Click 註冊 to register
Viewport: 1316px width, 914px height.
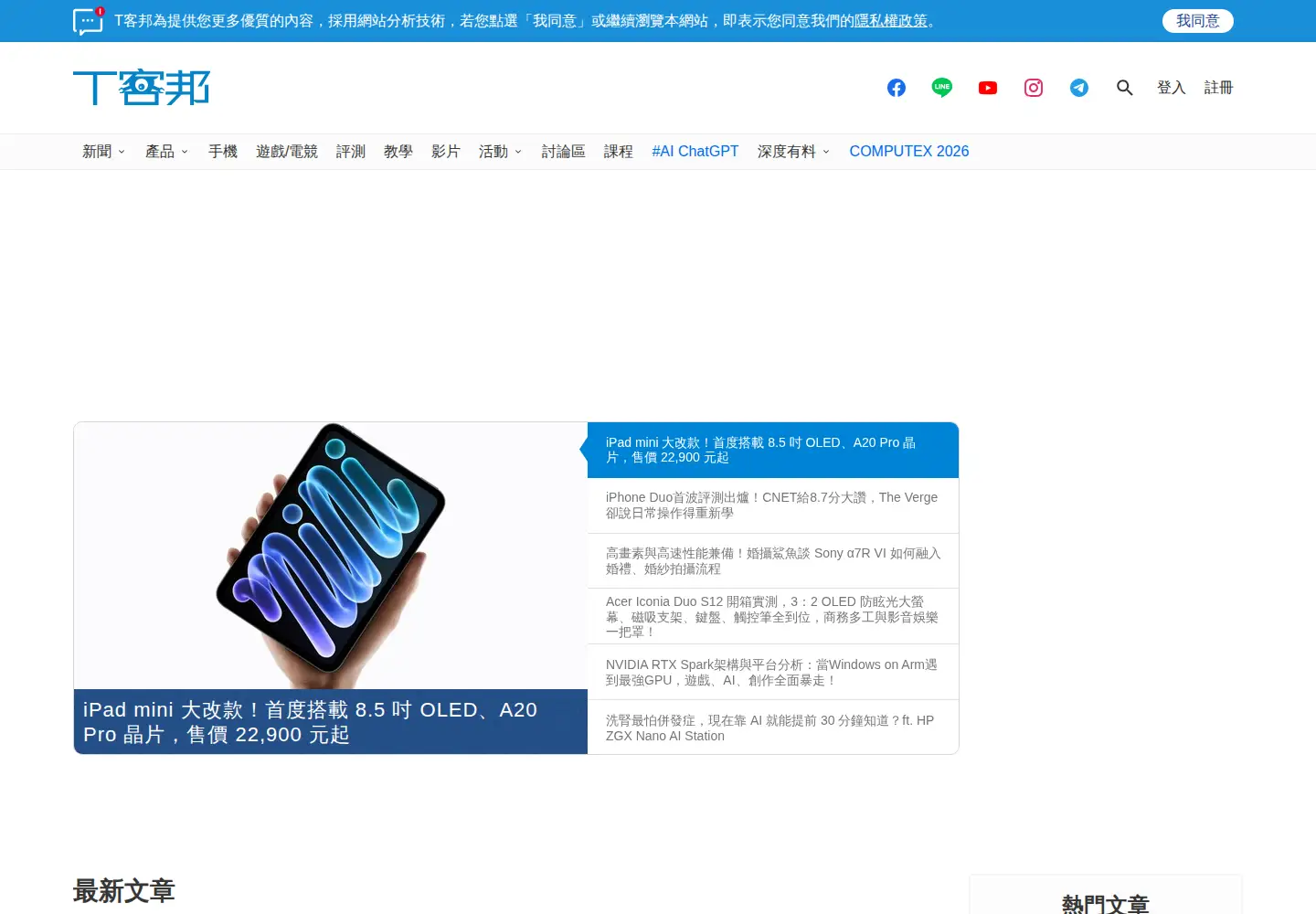(1219, 88)
